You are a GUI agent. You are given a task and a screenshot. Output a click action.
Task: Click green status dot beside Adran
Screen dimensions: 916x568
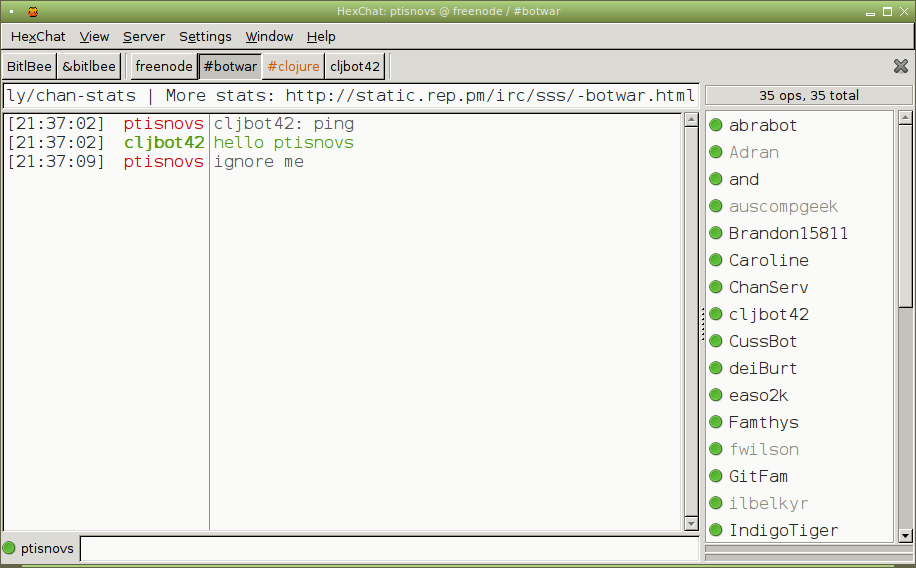pos(716,152)
